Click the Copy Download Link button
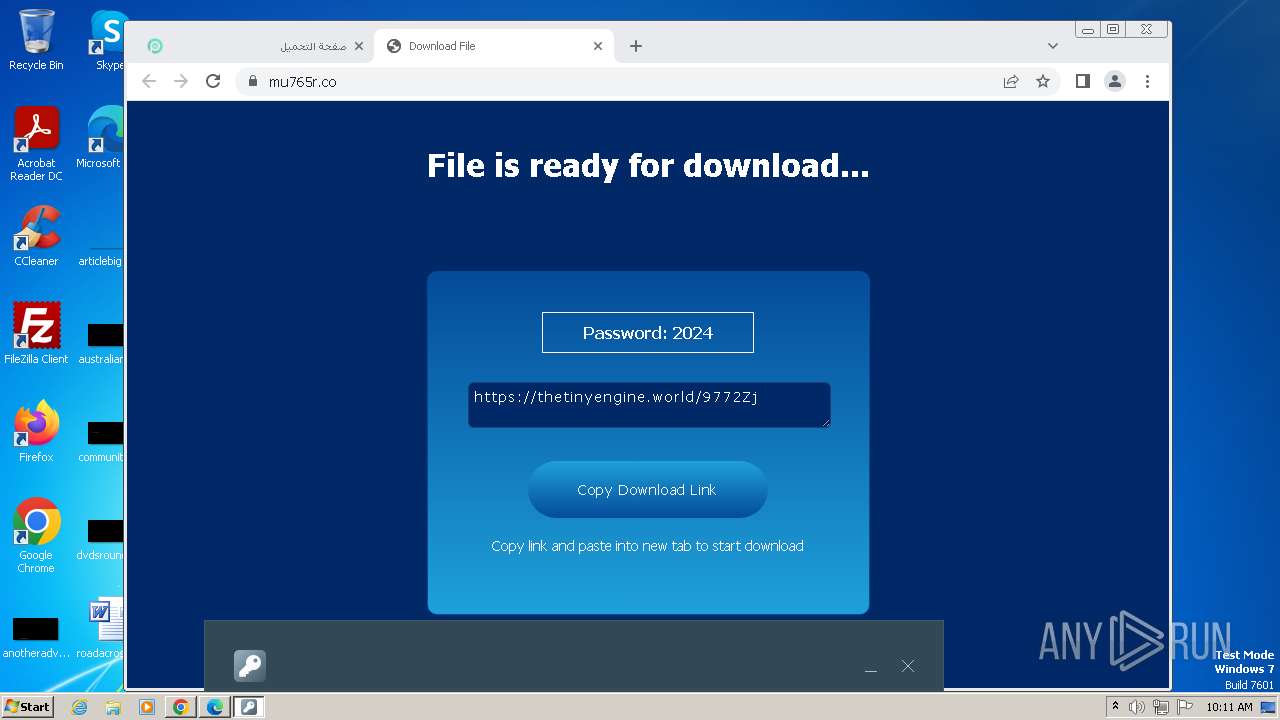 coord(647,490)
